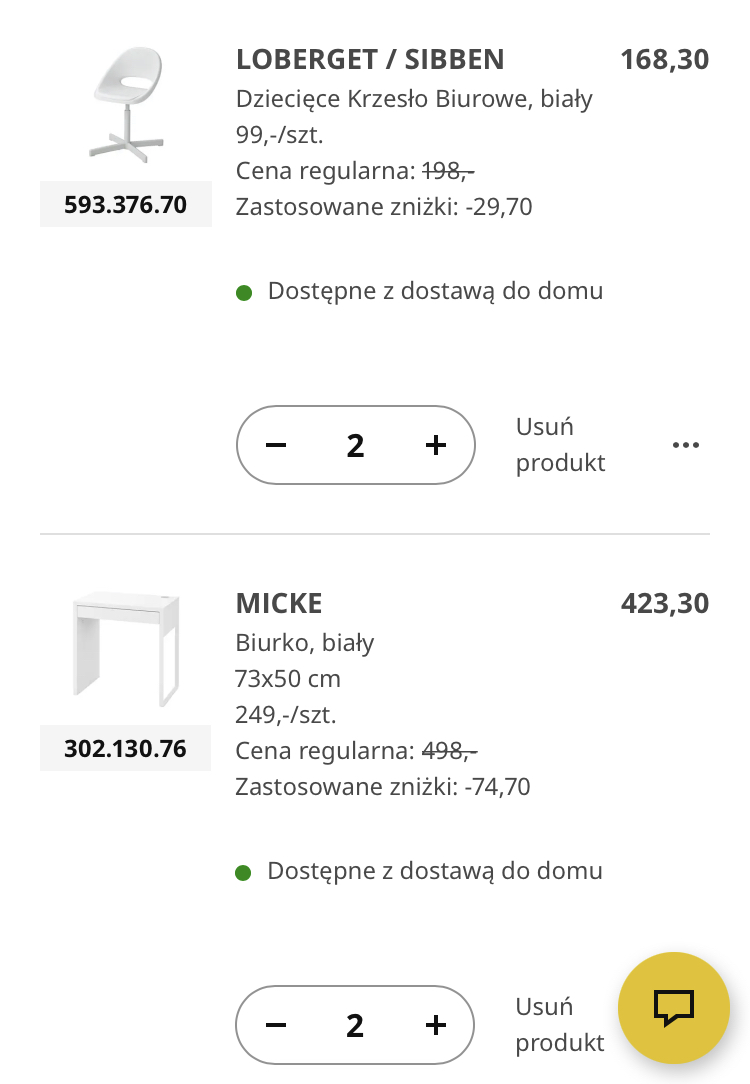Click LOBERGET 'Dostępne z dostawą do domu' text
750x1084 pixels.
point(435,292)
